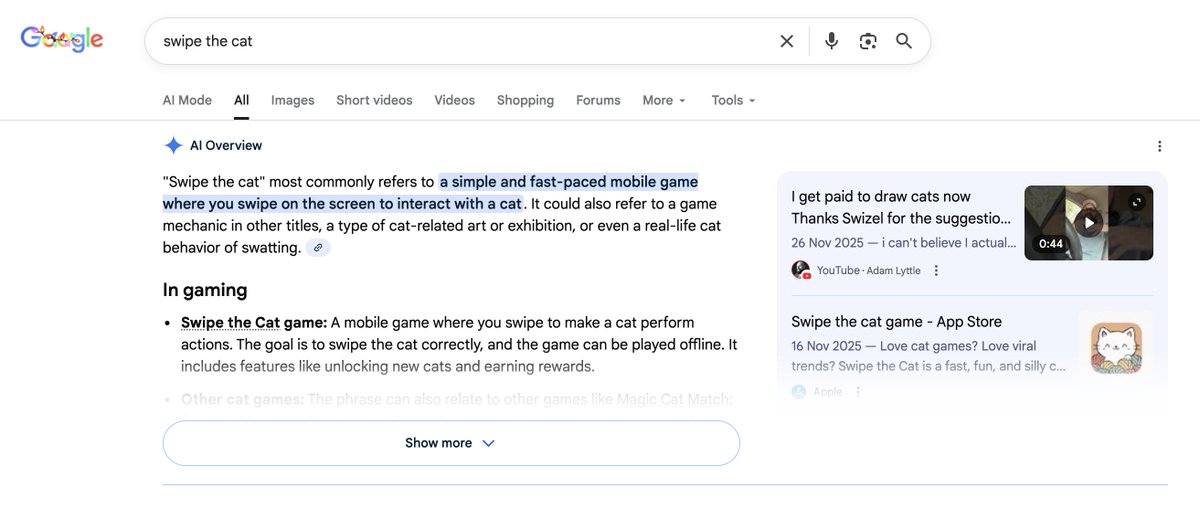Switch to the Shopping tab
1200x509 pixels.
click(525, 100)
